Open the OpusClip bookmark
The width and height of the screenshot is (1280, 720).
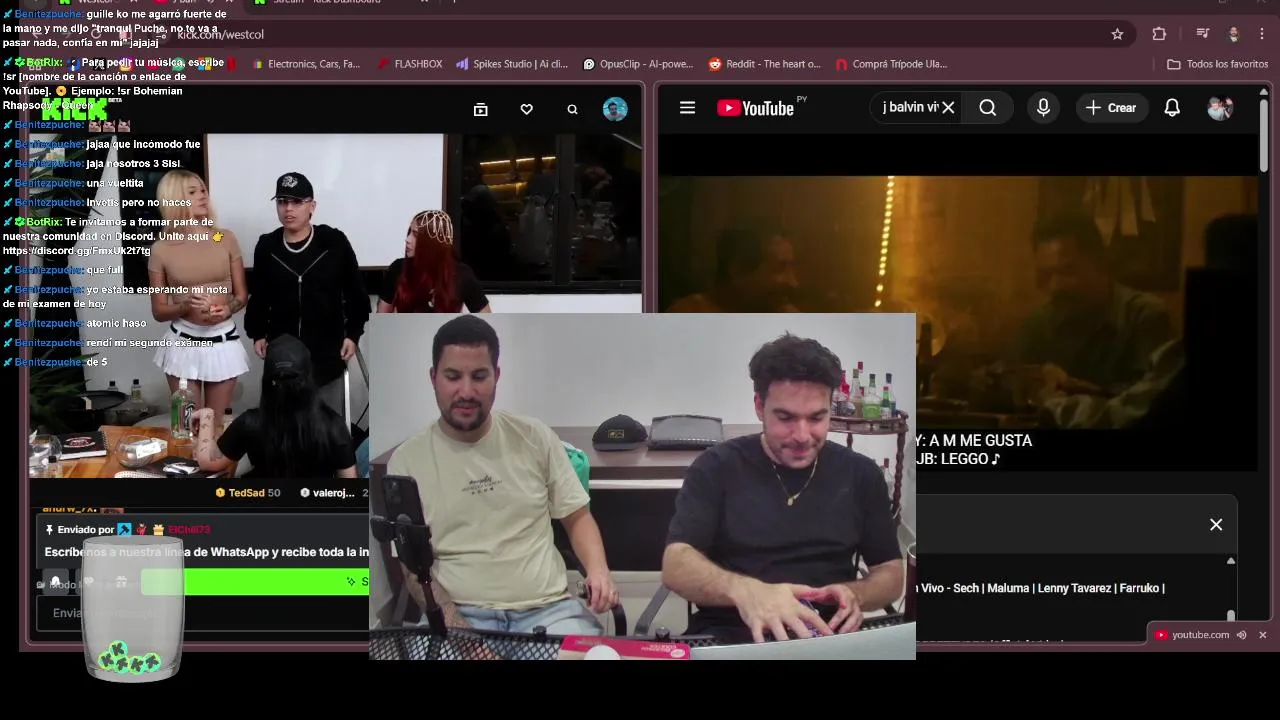638,64
